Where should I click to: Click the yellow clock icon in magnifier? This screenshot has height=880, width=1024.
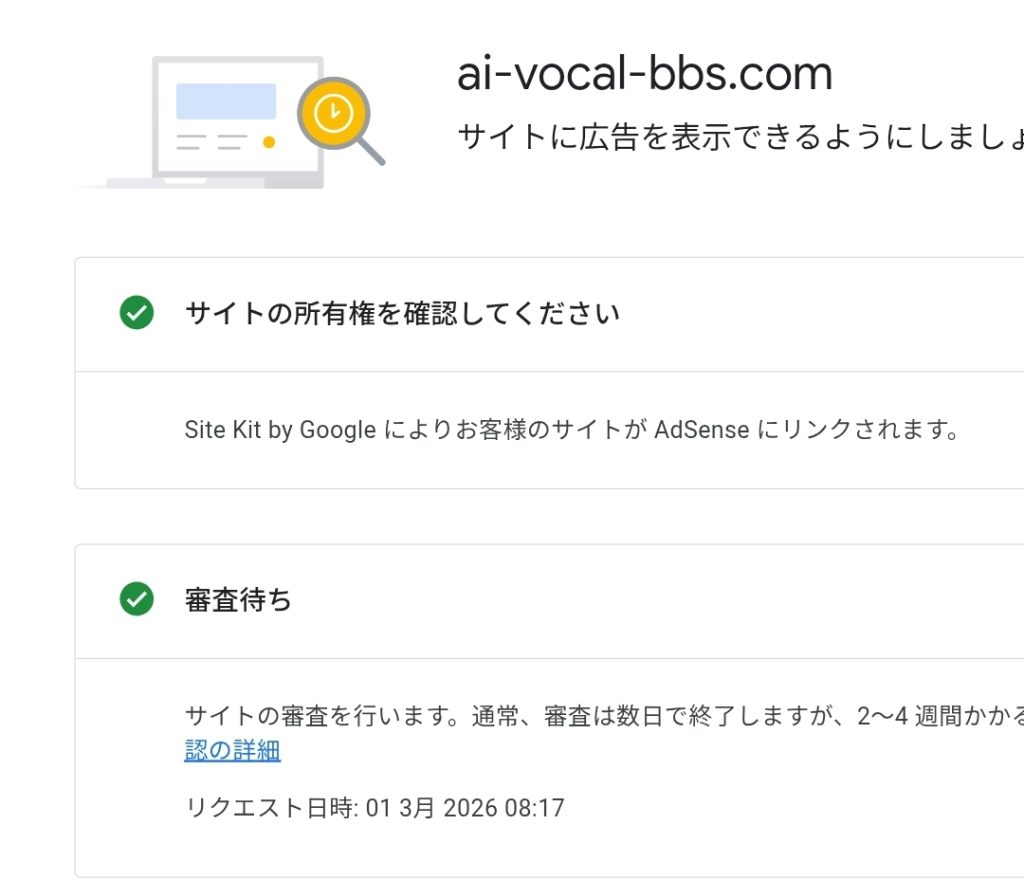(333, 114)
